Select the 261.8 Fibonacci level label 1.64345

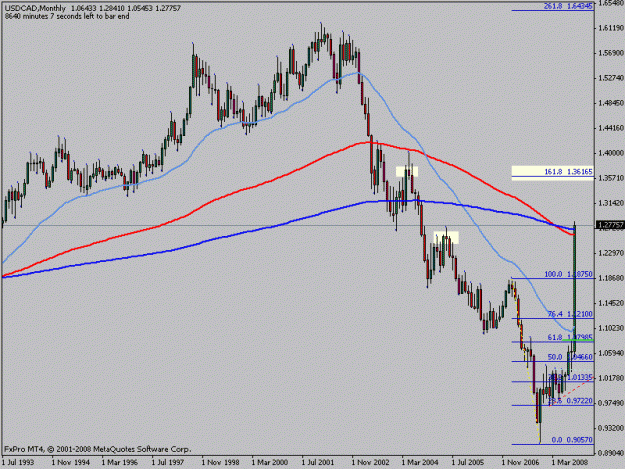[568, 6]
